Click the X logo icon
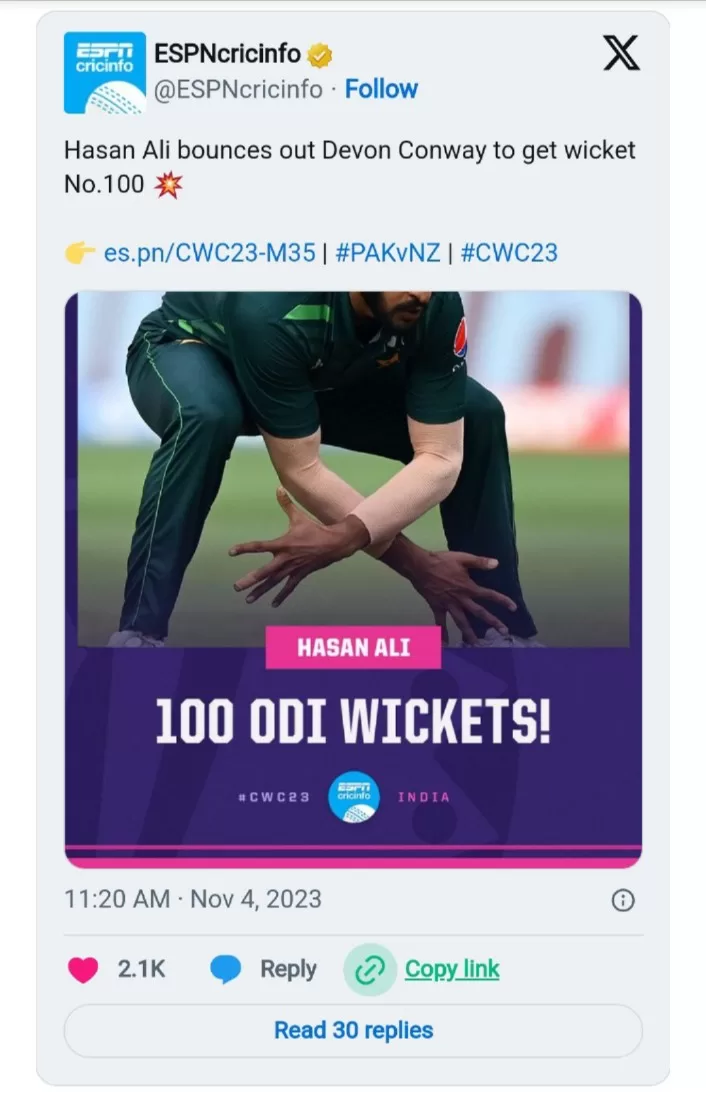Image resolution: width=706 pixels, height=1107 pixels. click(x=621, y=53)
